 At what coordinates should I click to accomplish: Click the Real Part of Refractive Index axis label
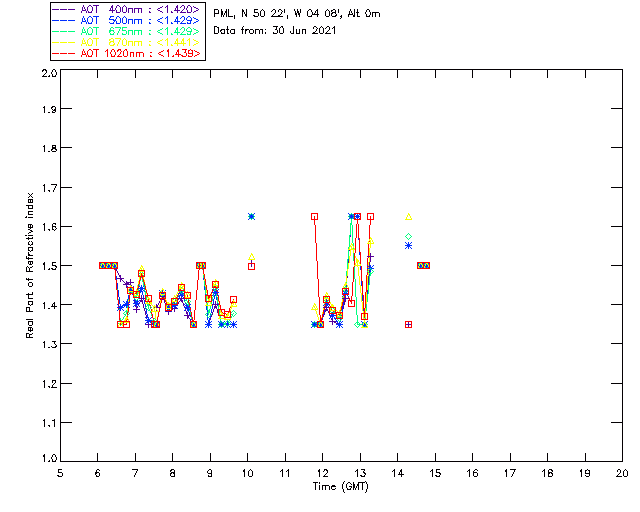30,265
